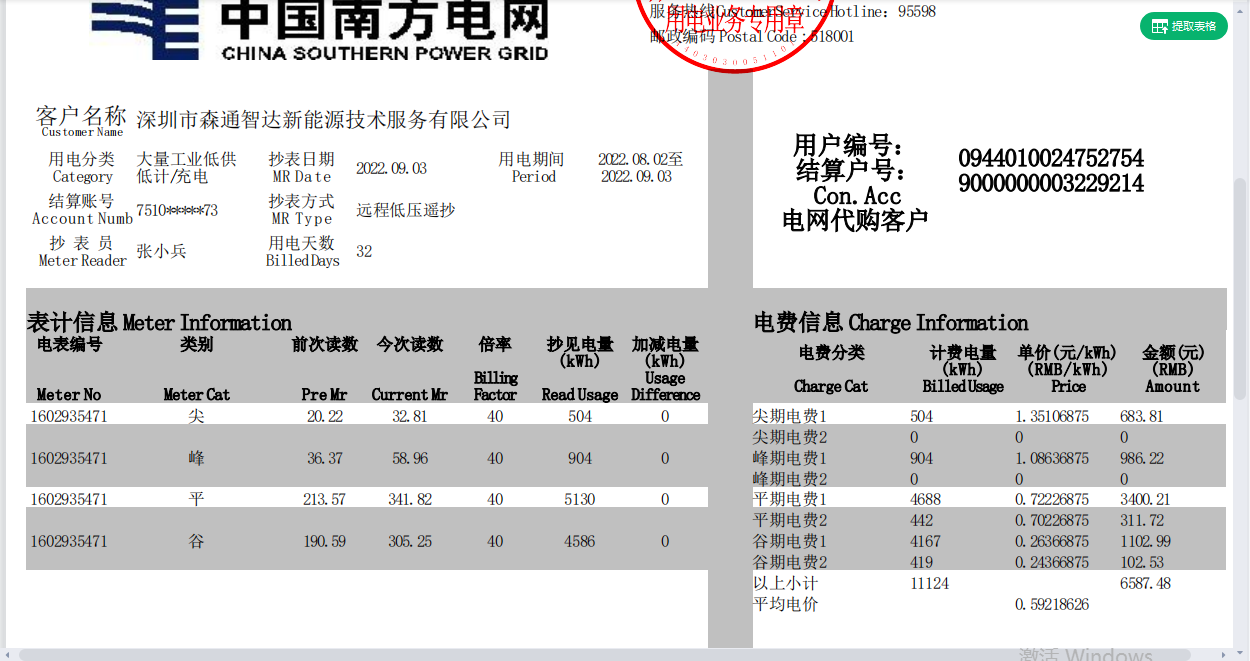The width and height of the screenshot is (1250, 661).
Task: Click the 表计信息 Meter Information heading
Action: (159, 323)
